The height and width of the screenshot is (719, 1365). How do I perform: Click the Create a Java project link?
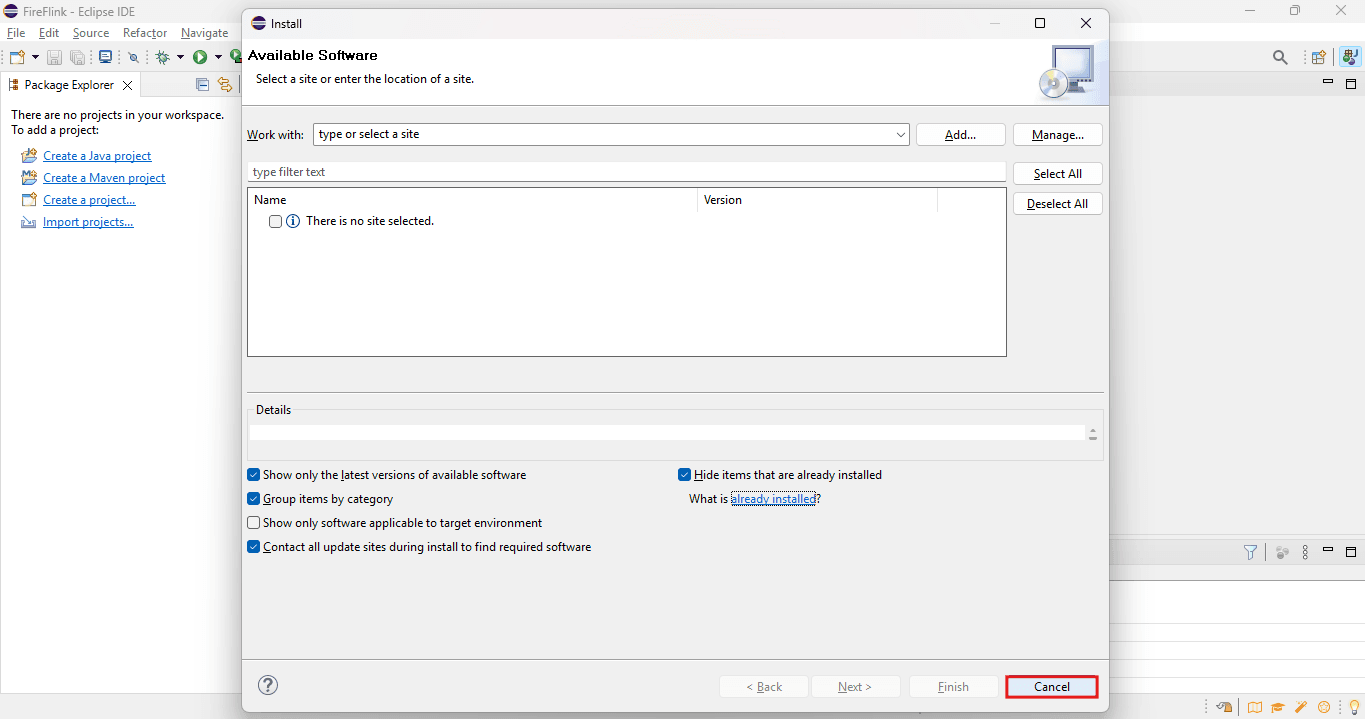click(x=97, y=156)
